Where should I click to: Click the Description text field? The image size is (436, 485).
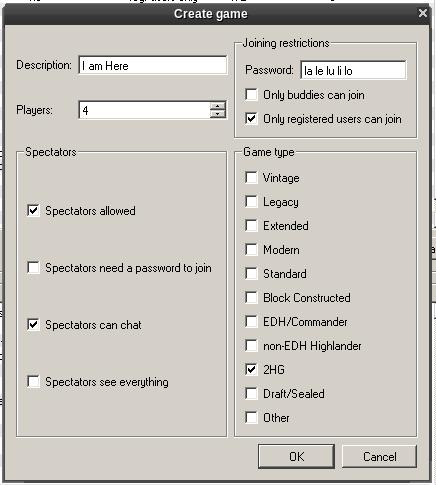(x=153, y=65)
